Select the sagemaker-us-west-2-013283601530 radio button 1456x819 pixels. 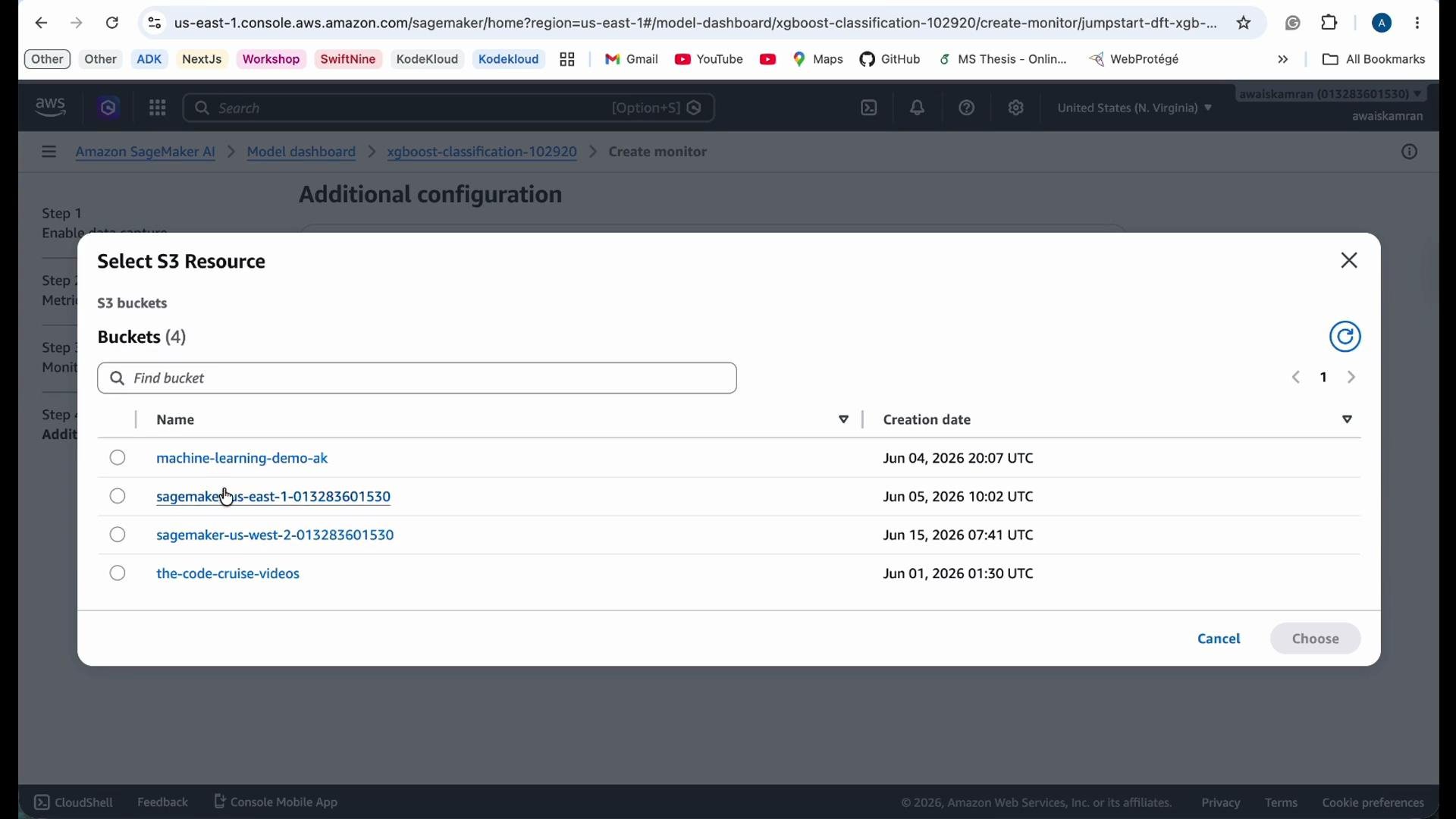(x=118, y=535)
